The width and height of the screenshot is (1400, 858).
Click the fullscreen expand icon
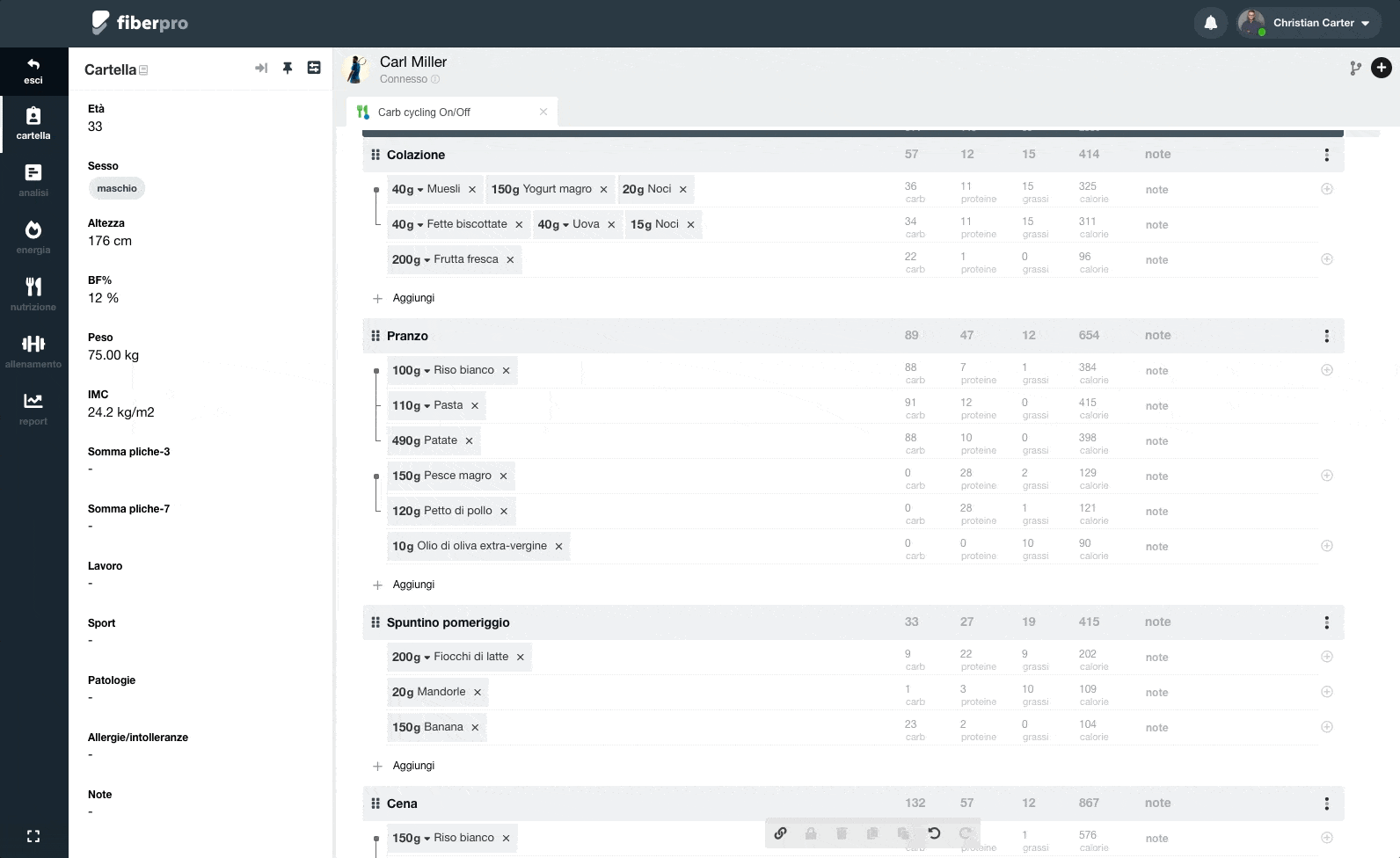coord(33,836)
